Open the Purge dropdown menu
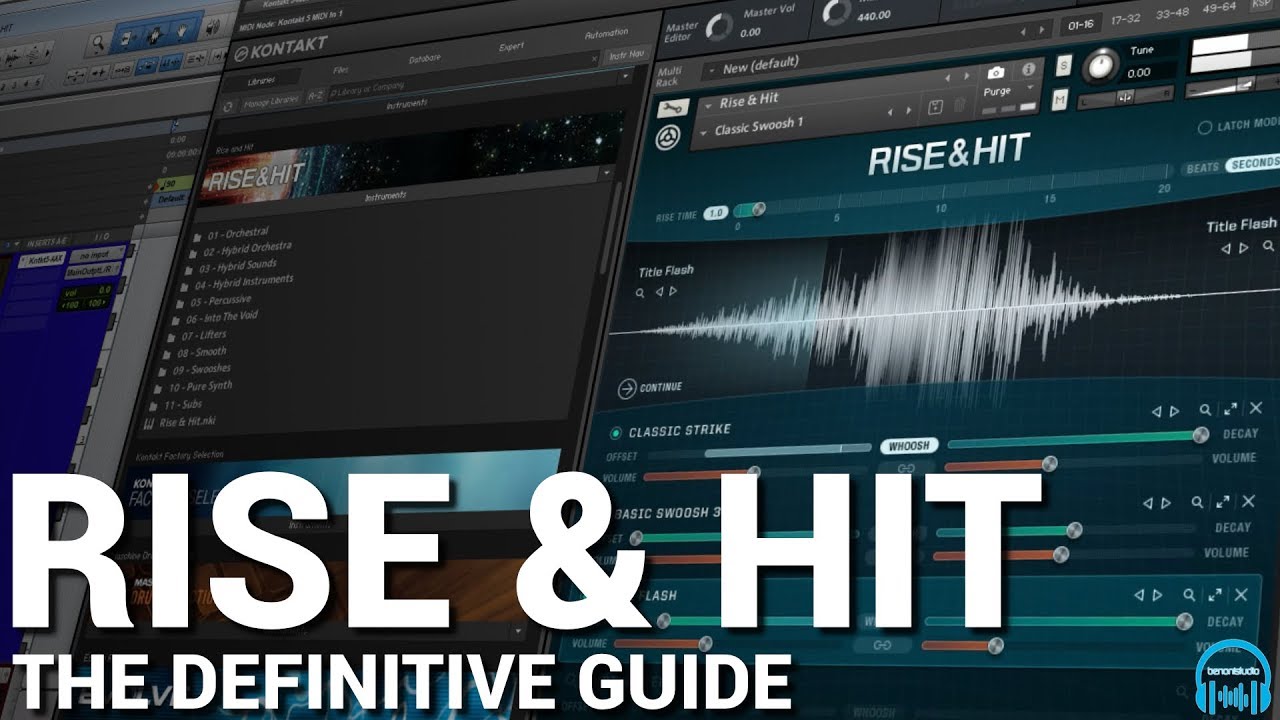The height and width of the screenshot is (720, 1280). tap(1011, 93)
